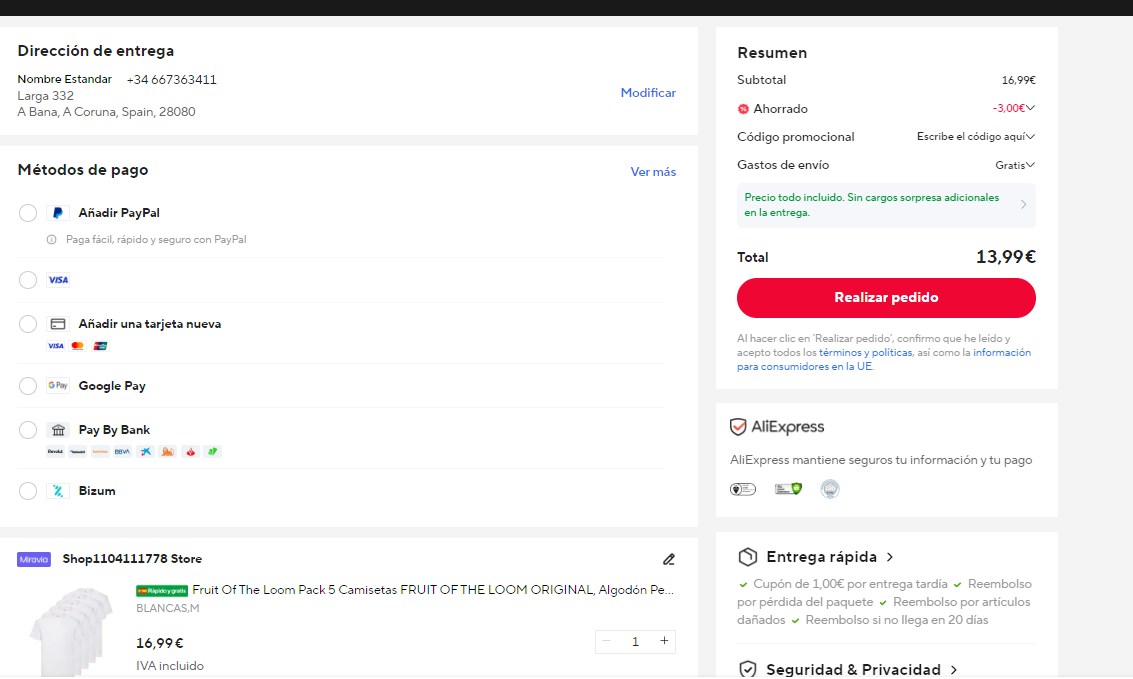Expand the Gastos de envío Gratis option
Screen dimensions: 1133x679
coord(1014,165)
